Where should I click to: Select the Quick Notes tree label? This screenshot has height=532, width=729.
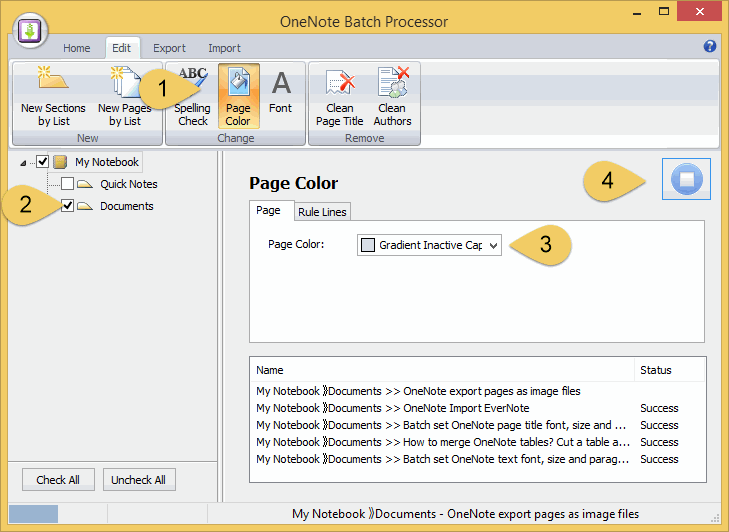pos(129,184)
